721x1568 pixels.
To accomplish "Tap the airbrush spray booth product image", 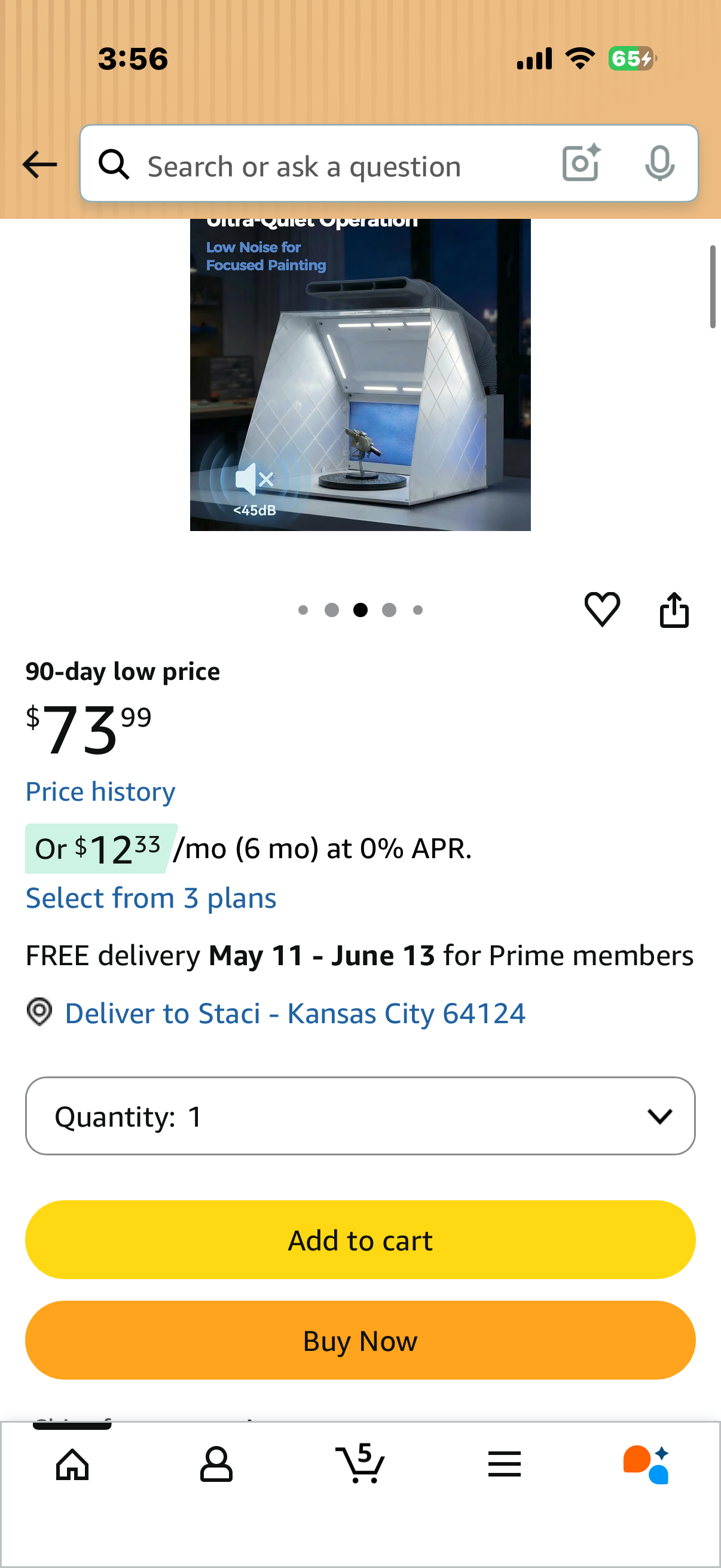I will (360, 374).
